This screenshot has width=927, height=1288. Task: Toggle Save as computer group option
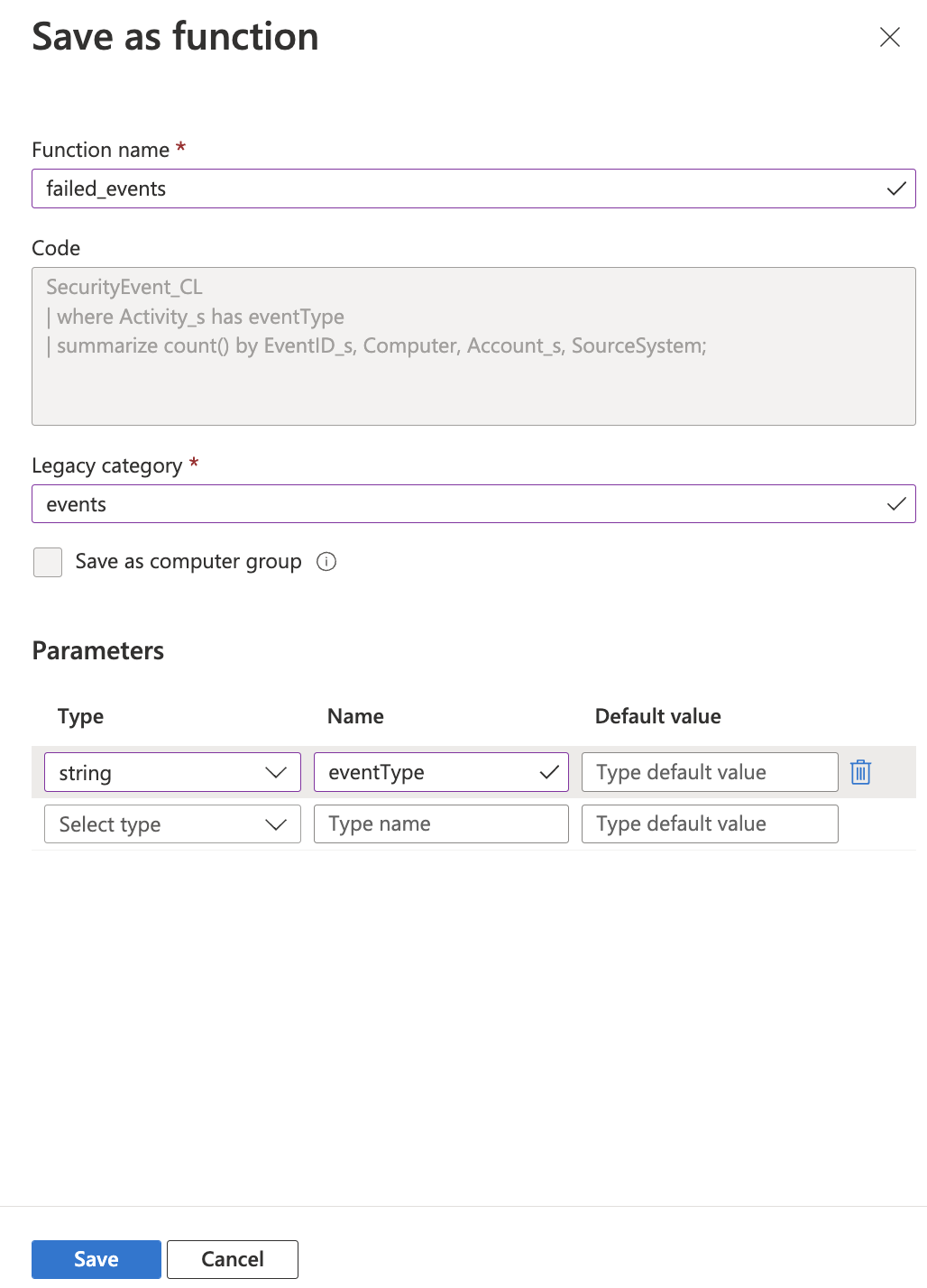[x=47, y=561]
